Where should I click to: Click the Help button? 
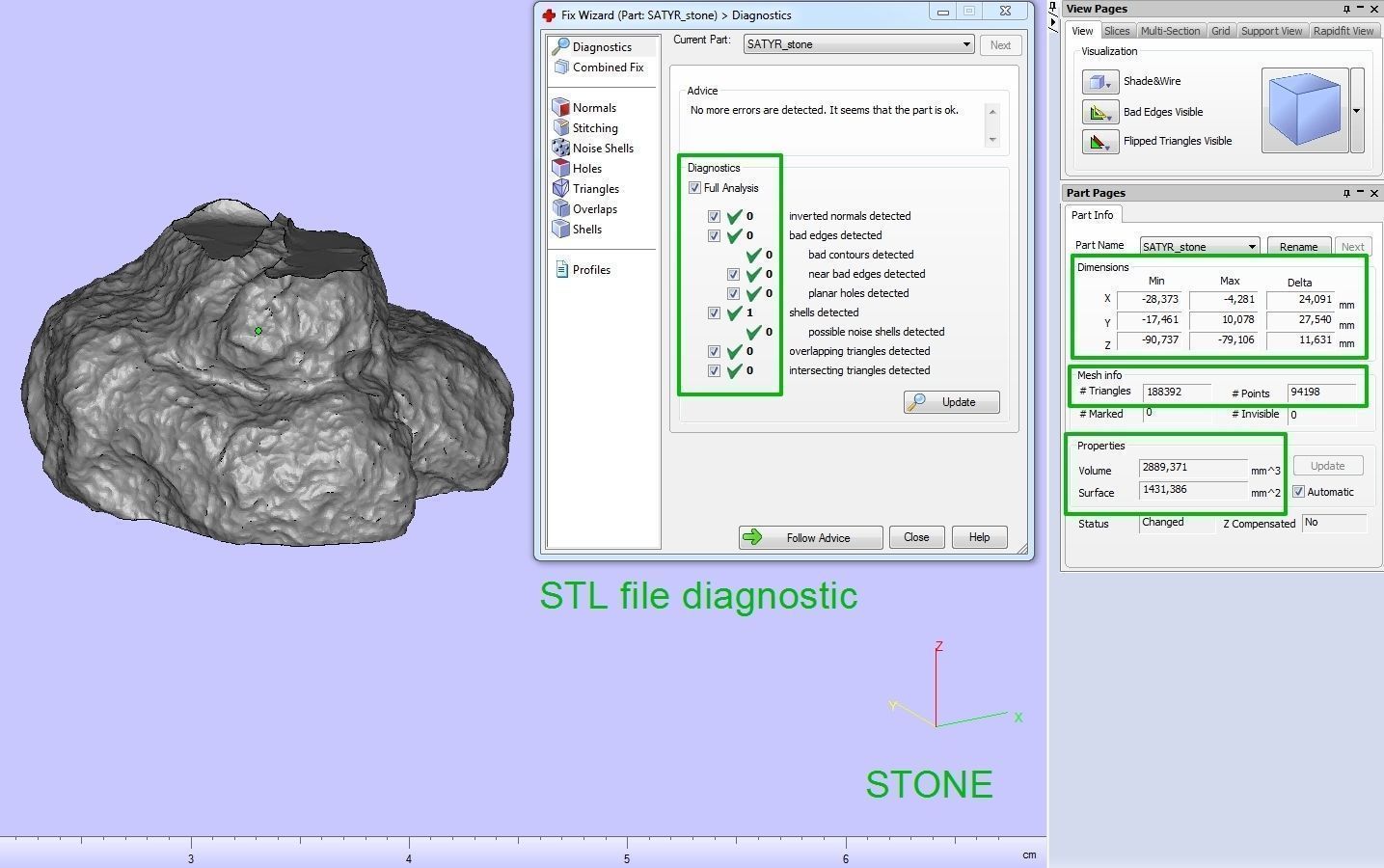(x=979, y=537)
